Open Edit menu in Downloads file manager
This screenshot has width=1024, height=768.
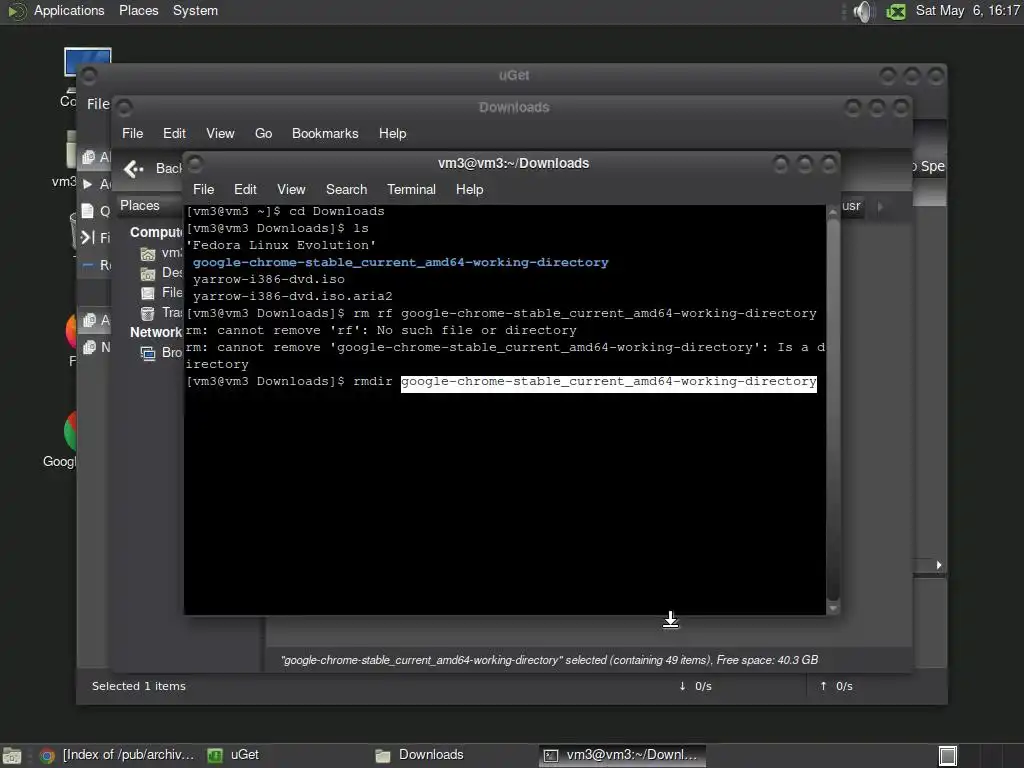pyautogui.click(x=174, y=133)
